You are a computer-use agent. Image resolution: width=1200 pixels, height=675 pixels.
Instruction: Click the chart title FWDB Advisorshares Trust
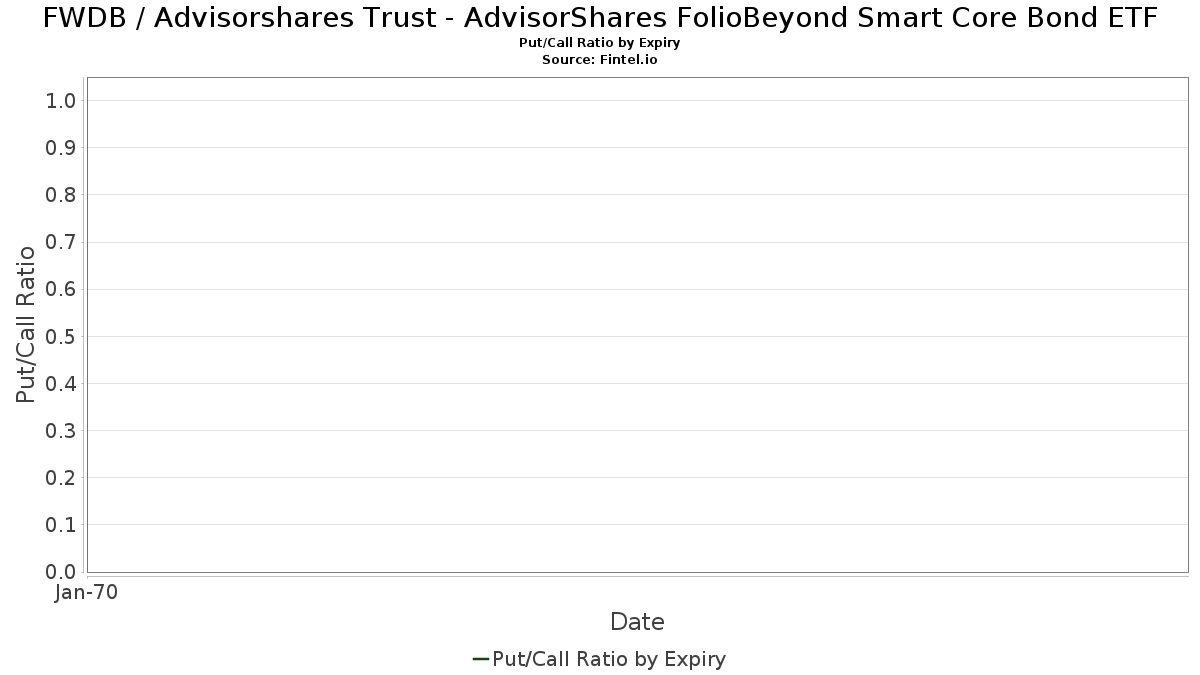[600, 18]
